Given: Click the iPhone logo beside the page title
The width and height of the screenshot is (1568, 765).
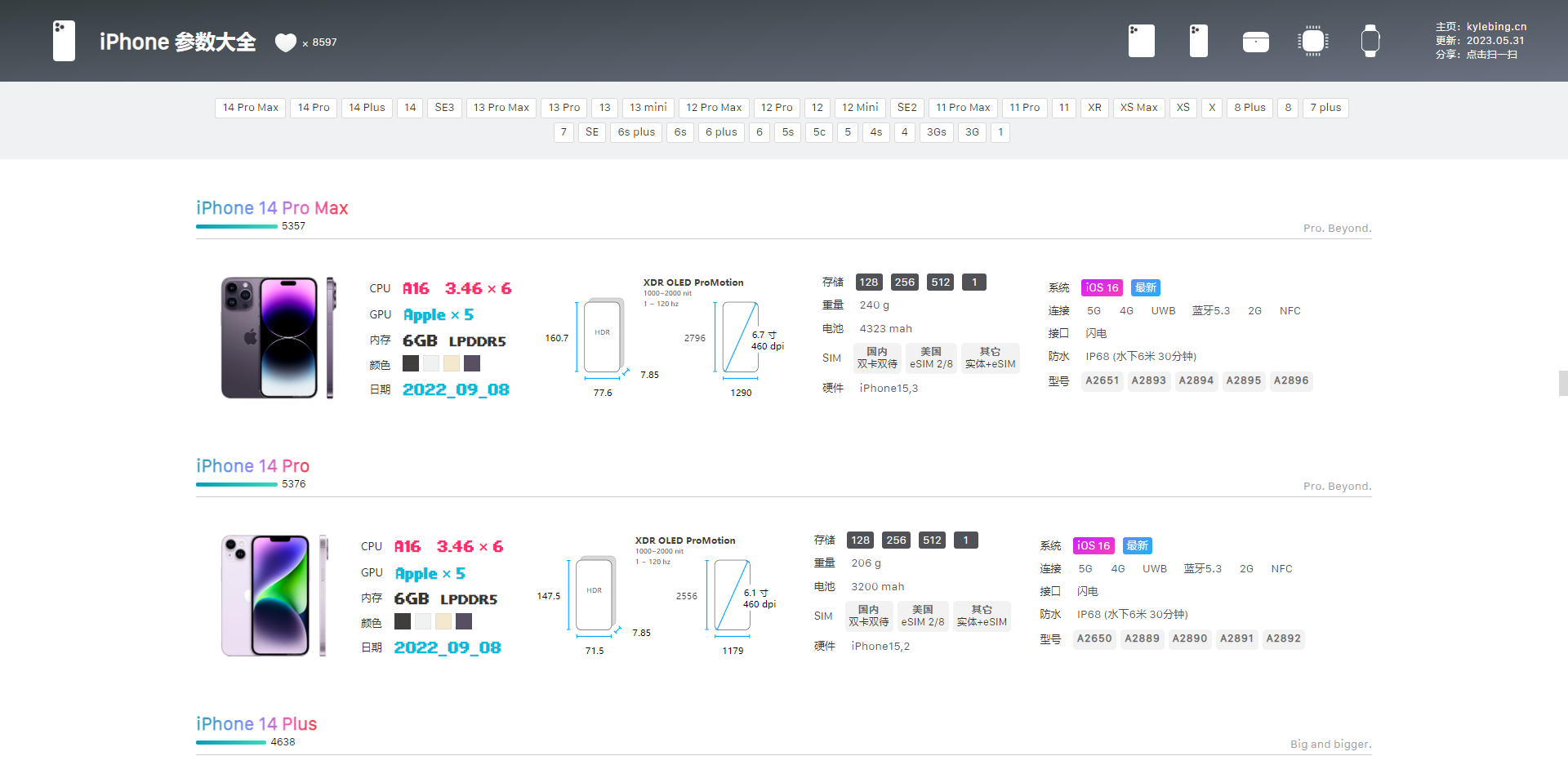Looking at the screenshot, I should click(64, 41).
